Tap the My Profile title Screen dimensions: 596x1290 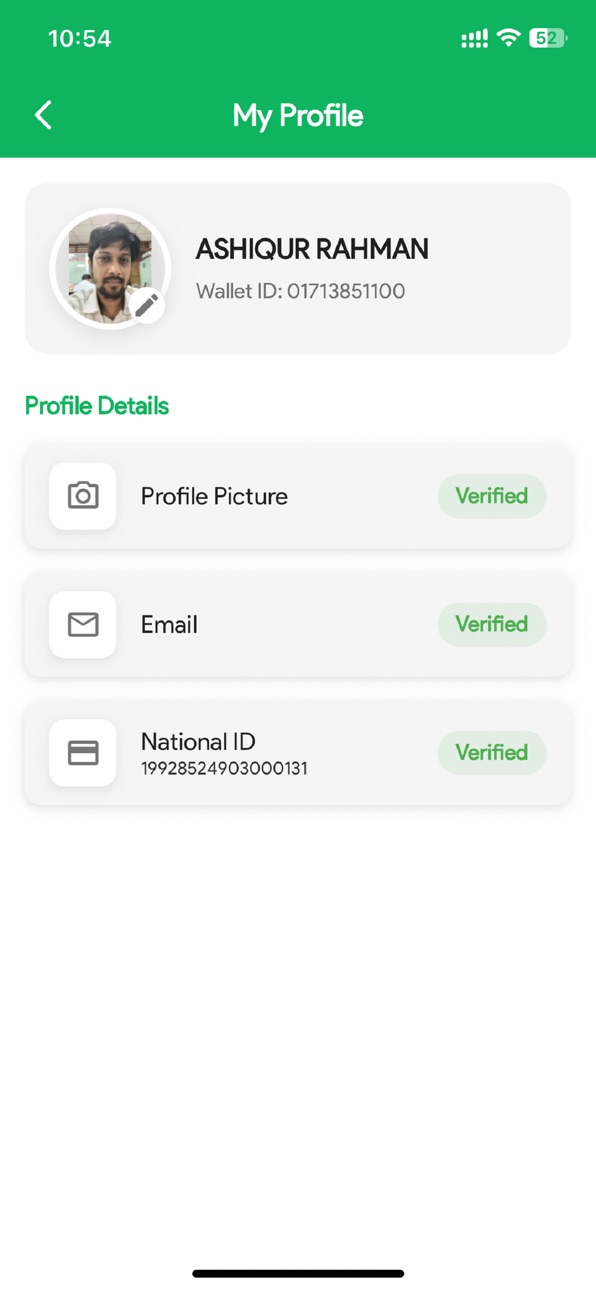298,116
